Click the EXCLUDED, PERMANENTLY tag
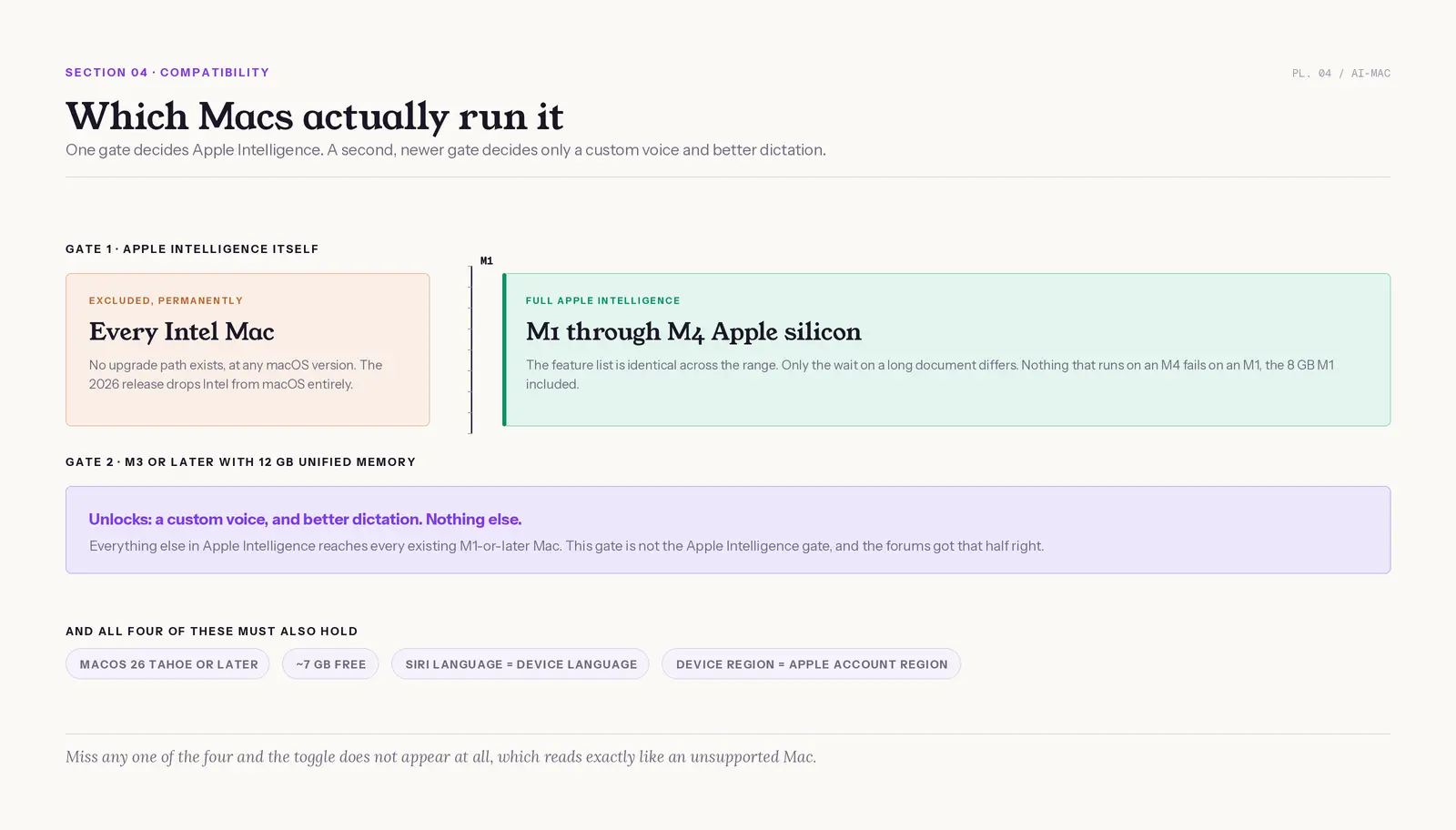The image size is (1456, 830). [x=166, y=300]
